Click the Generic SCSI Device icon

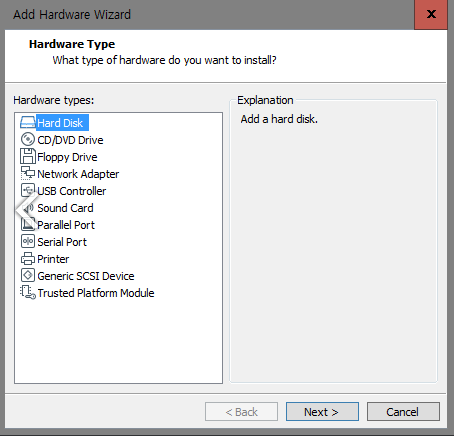28,275
